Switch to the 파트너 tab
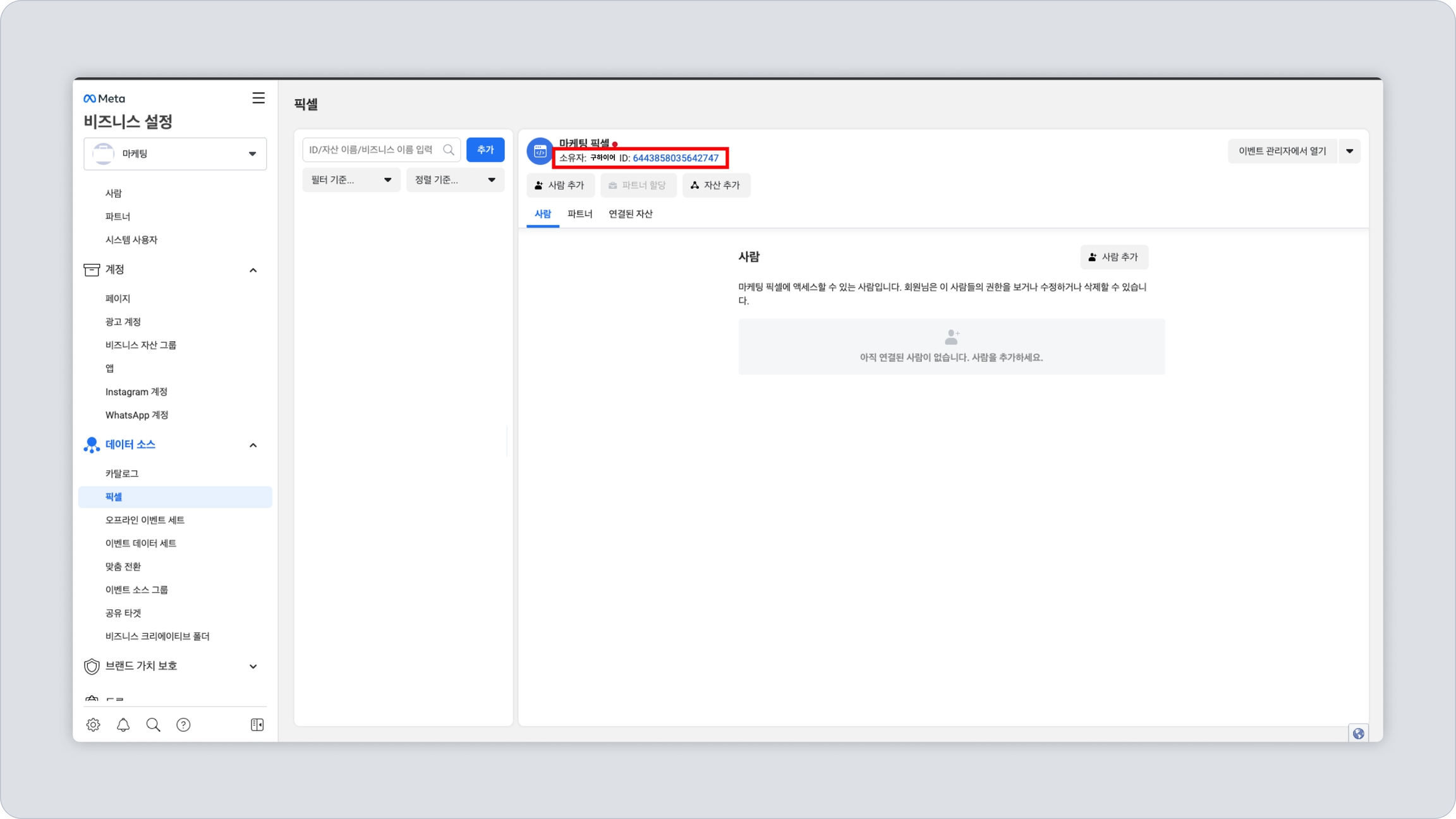 (x=579, y=214)
